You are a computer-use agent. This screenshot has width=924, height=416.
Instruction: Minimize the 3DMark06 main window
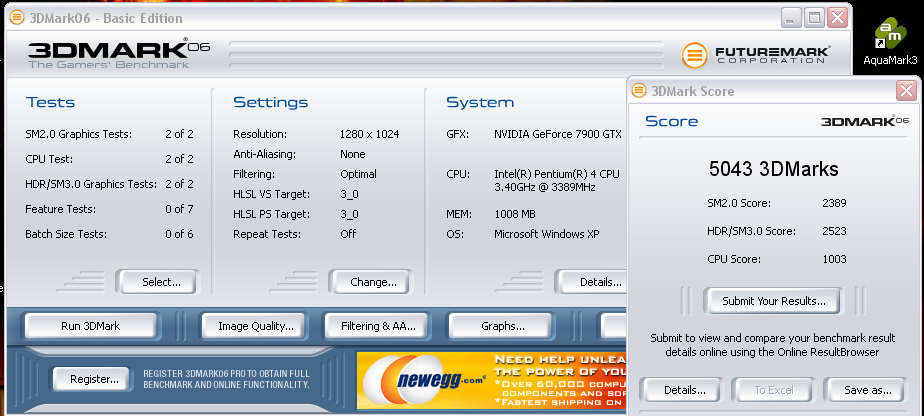click(791, 18)
